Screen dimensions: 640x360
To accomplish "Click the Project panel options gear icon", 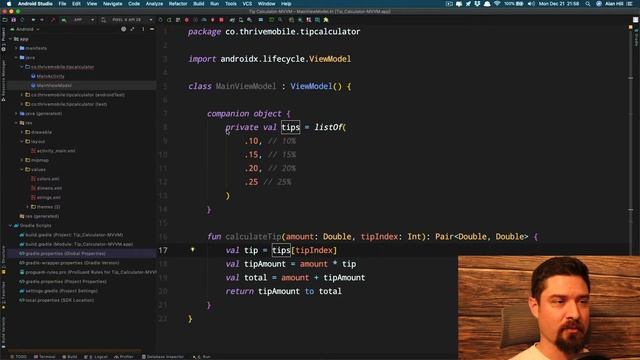I will pyautogui.click(x=143, y=29).
